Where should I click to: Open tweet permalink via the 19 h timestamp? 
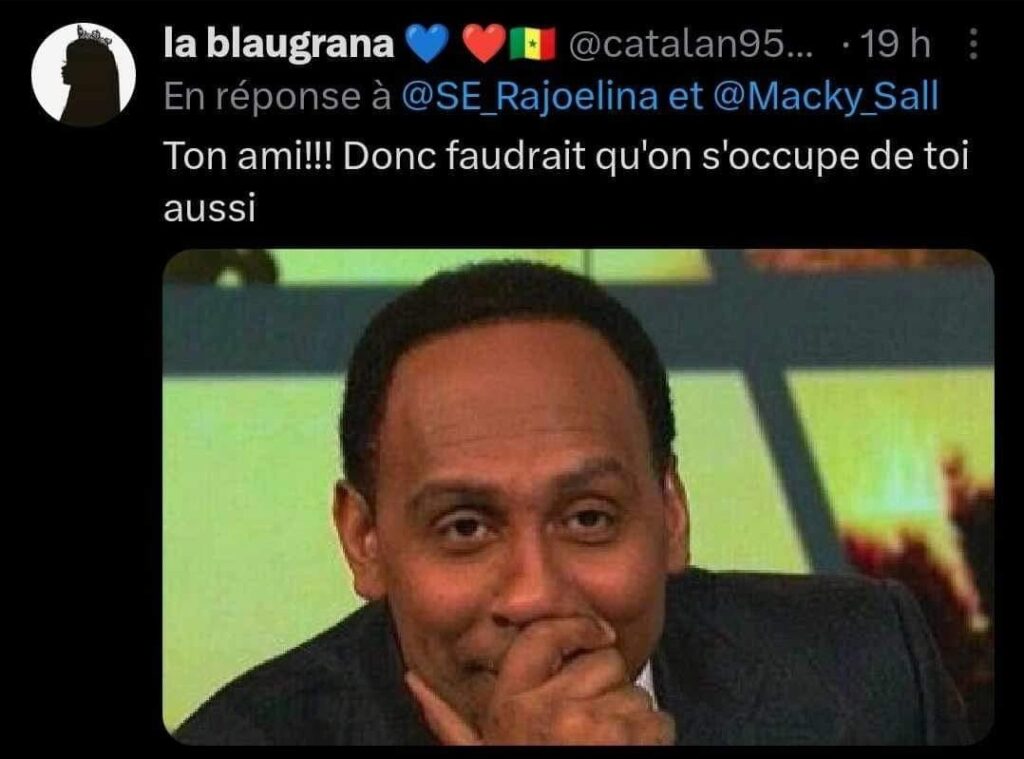coord(895,44)
